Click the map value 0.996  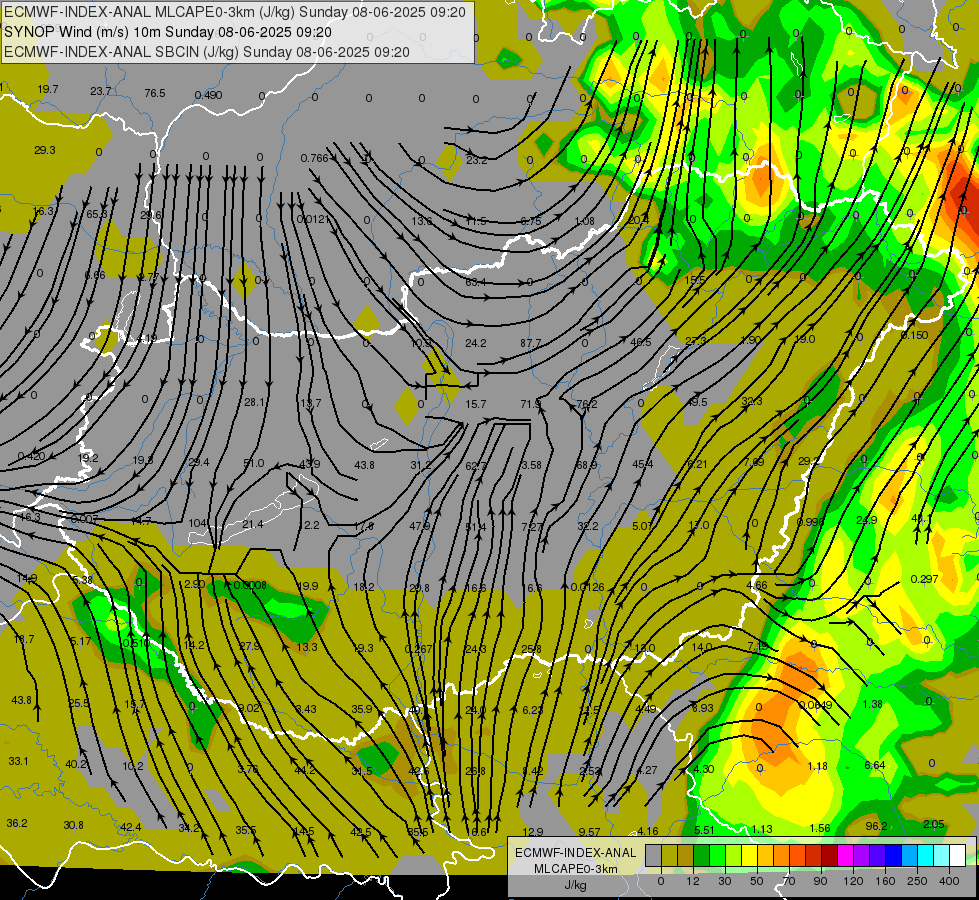810,522
